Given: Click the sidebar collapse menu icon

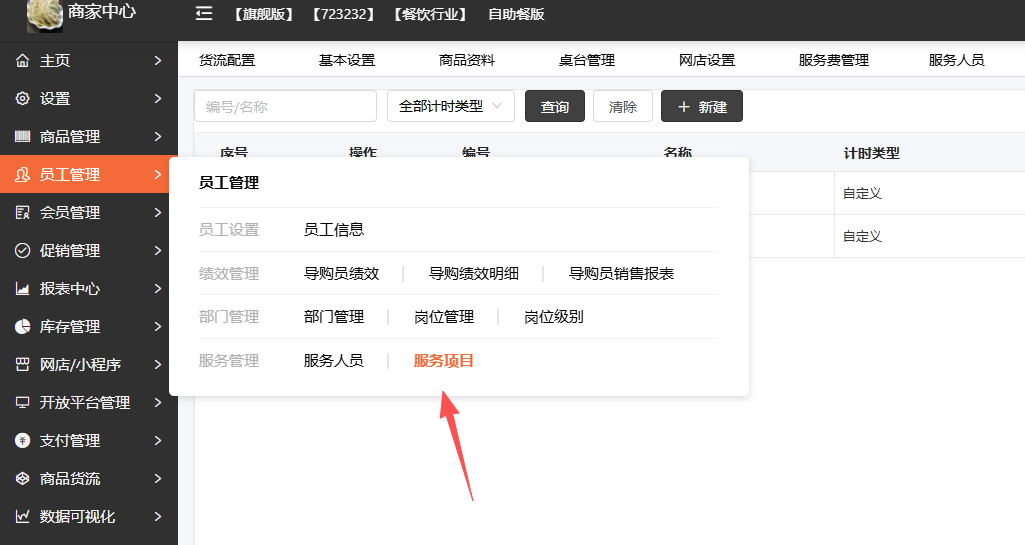Looking at the screenshot, I should click(204, 14).
